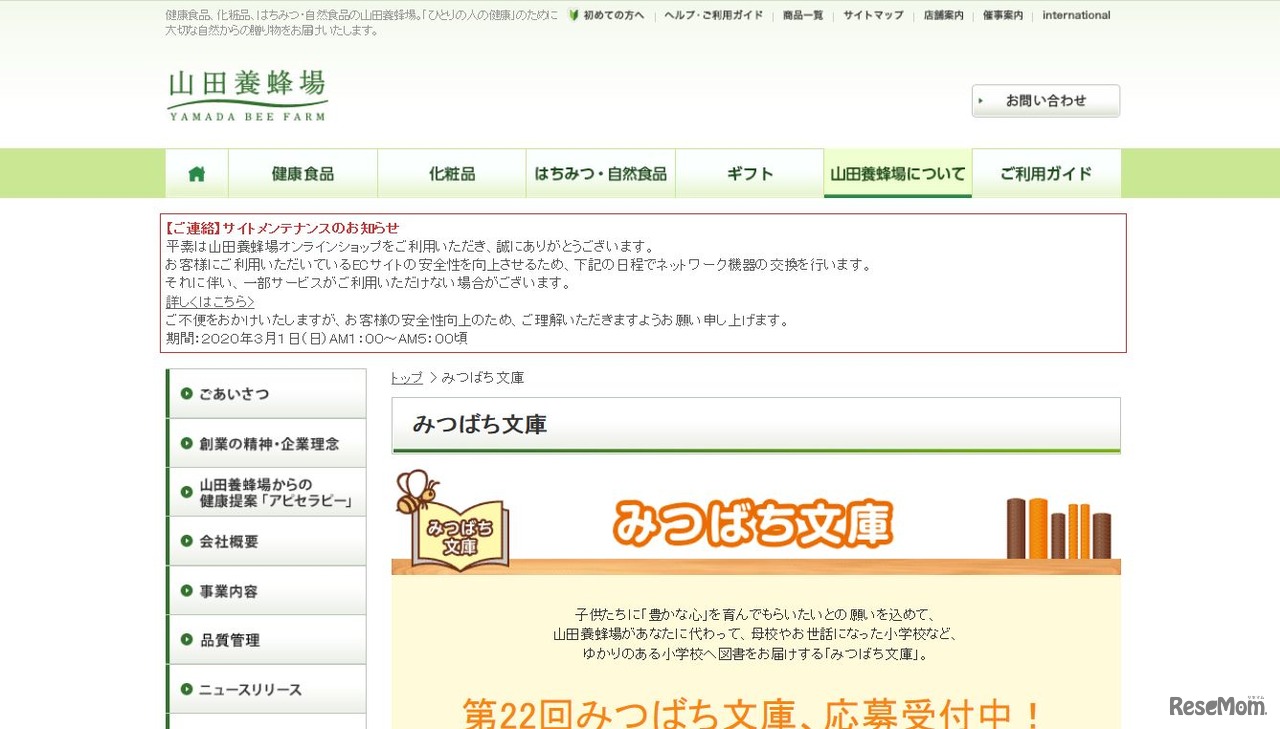Screen dimensions: 1280x729
Task: Click the bookshelf books illustration
Action: coord(1058,528)
